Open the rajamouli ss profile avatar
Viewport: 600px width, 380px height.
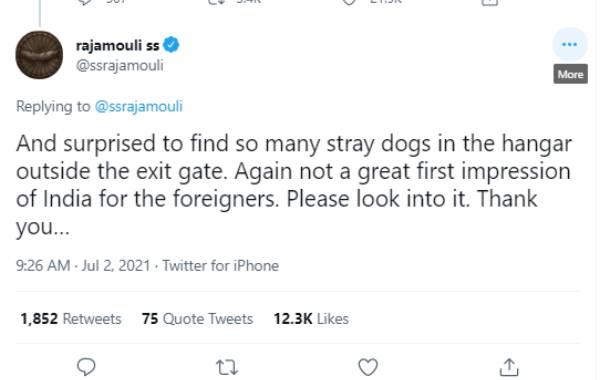coord(39,55)
